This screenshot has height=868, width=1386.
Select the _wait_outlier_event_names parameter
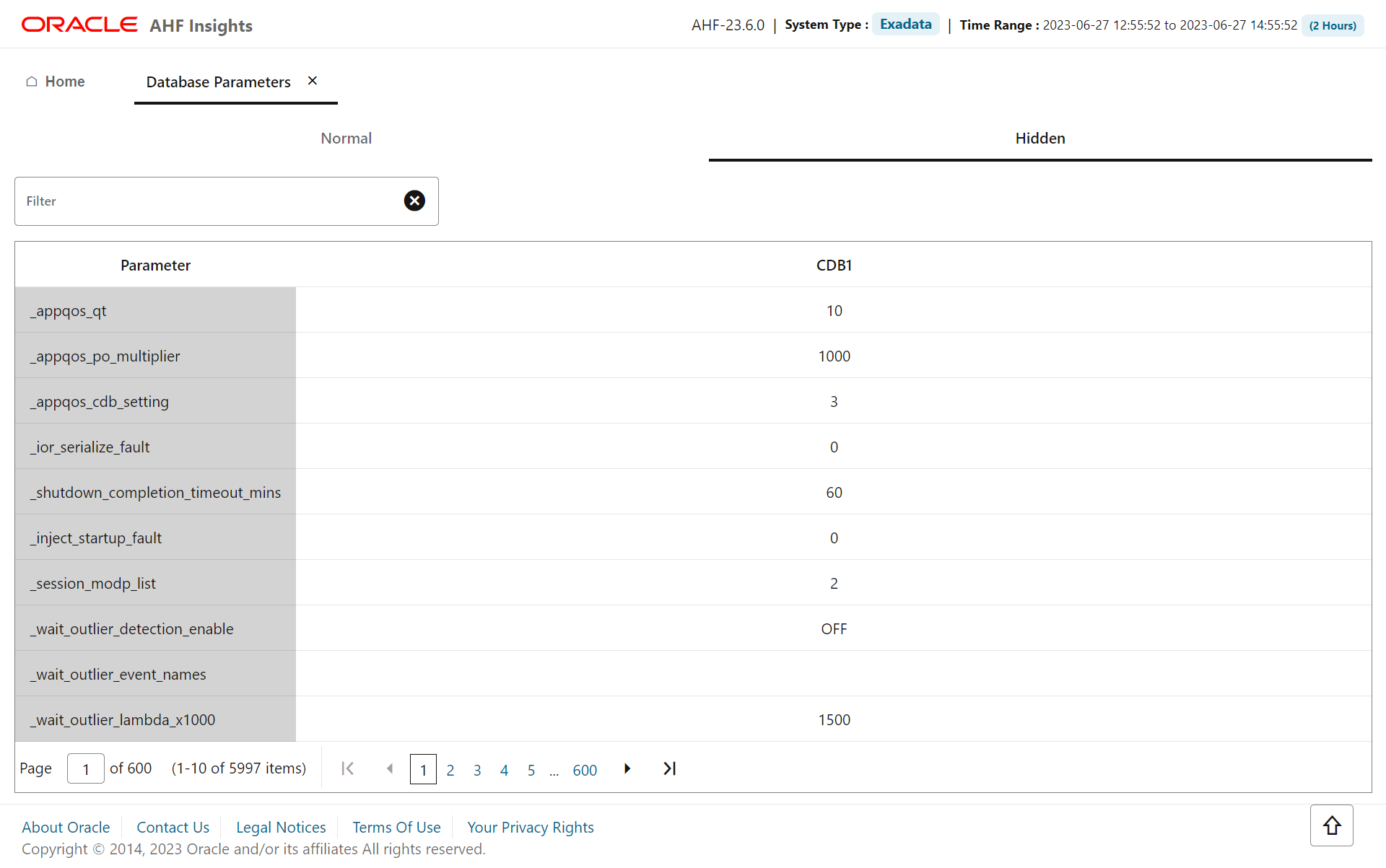155,674
